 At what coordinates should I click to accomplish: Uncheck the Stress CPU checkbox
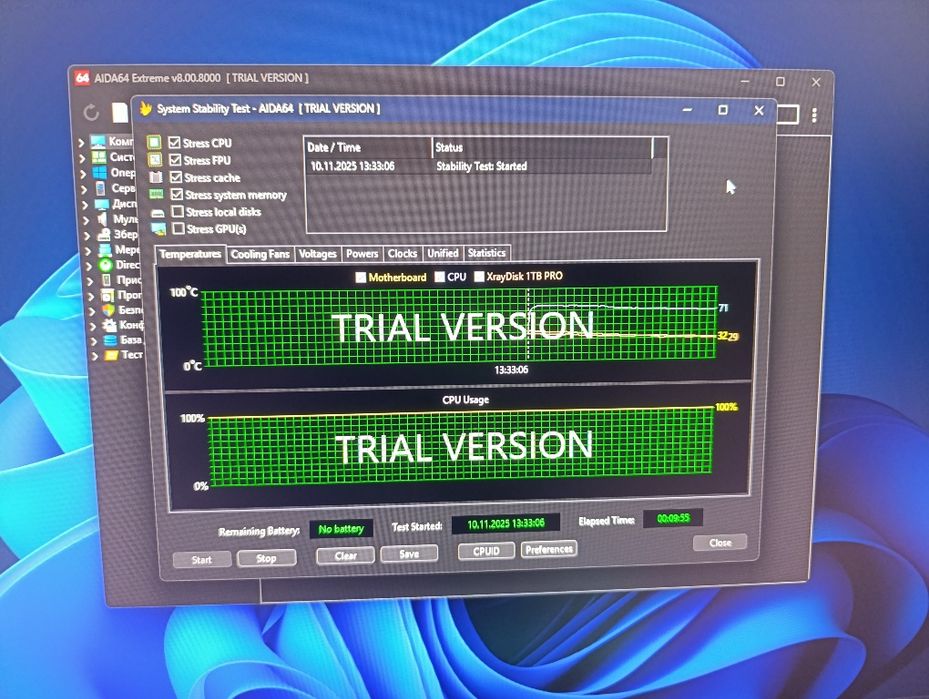pos(174,142)
